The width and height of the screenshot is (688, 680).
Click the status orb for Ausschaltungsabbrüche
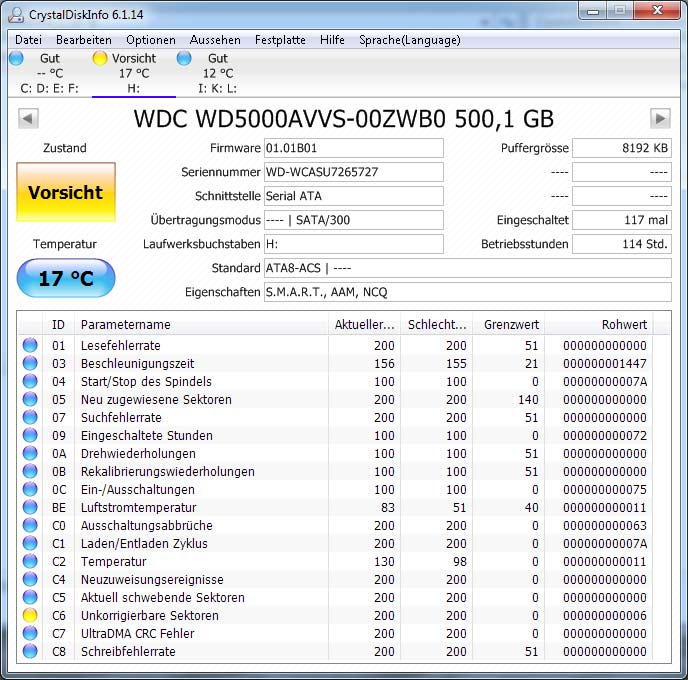(x=30, y=525)
